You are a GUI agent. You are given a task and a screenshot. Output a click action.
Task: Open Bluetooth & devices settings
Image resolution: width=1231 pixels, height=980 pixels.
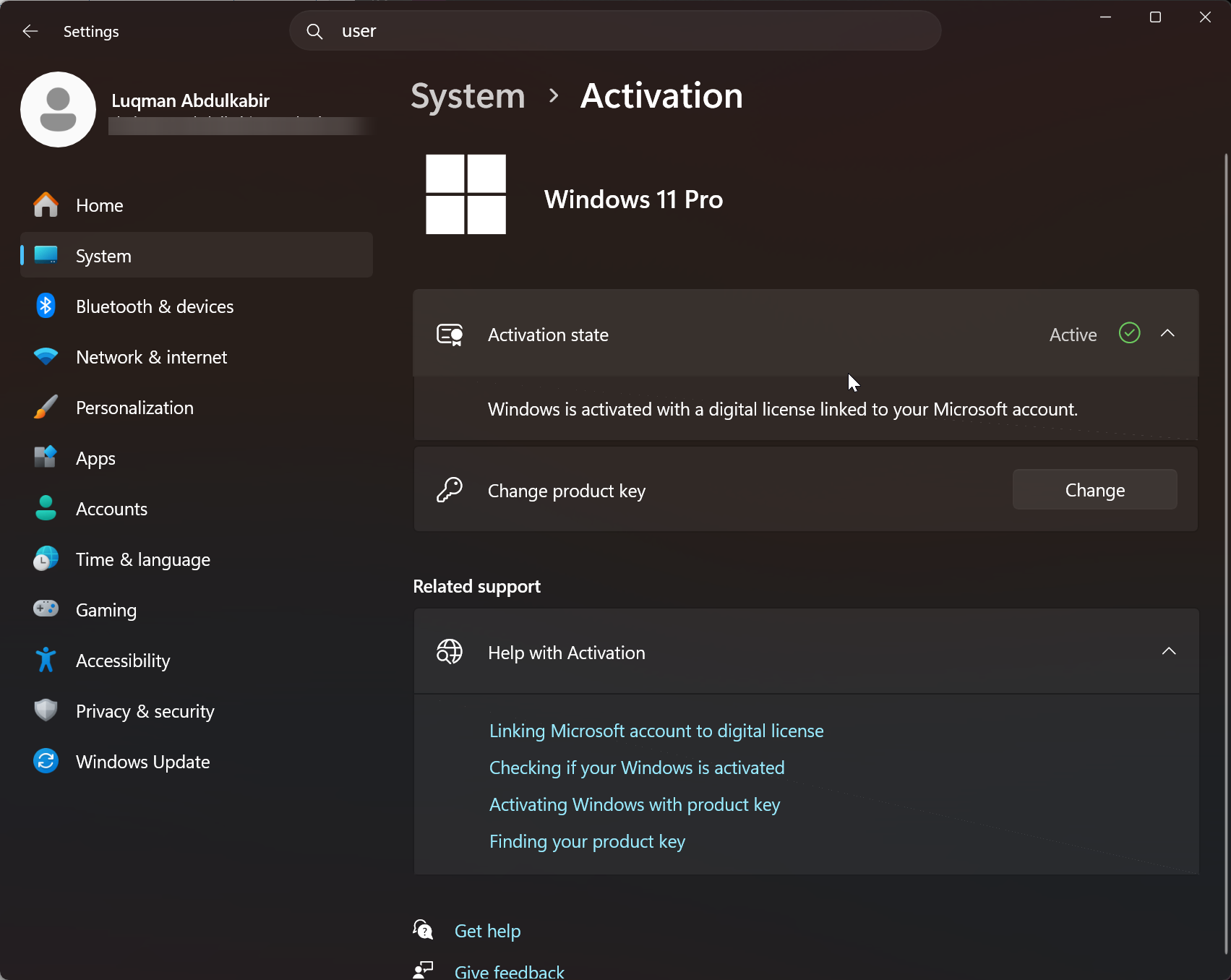(197, 306)
